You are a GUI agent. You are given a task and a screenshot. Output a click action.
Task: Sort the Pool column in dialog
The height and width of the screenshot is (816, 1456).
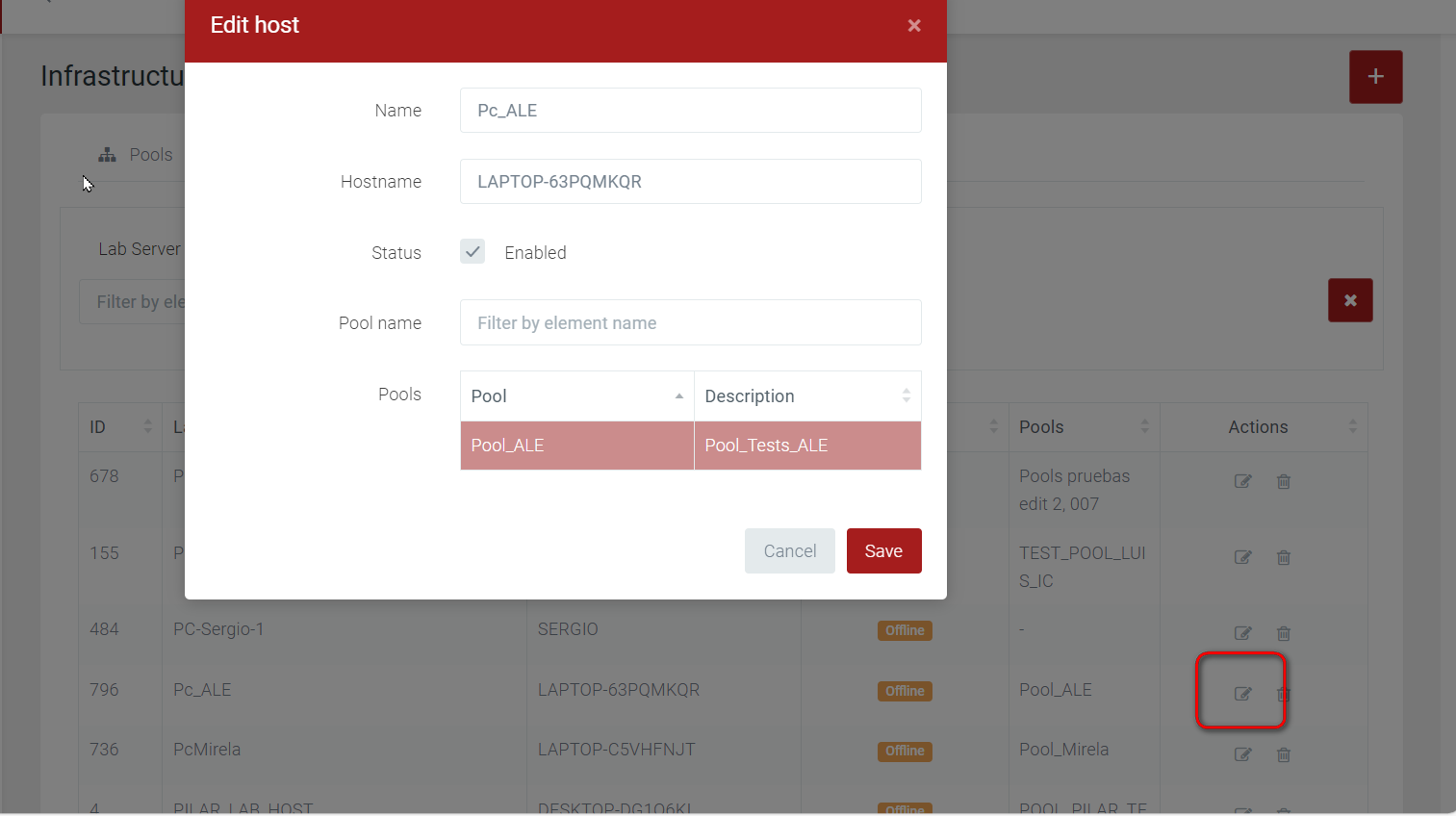click(x=577, y=396)
